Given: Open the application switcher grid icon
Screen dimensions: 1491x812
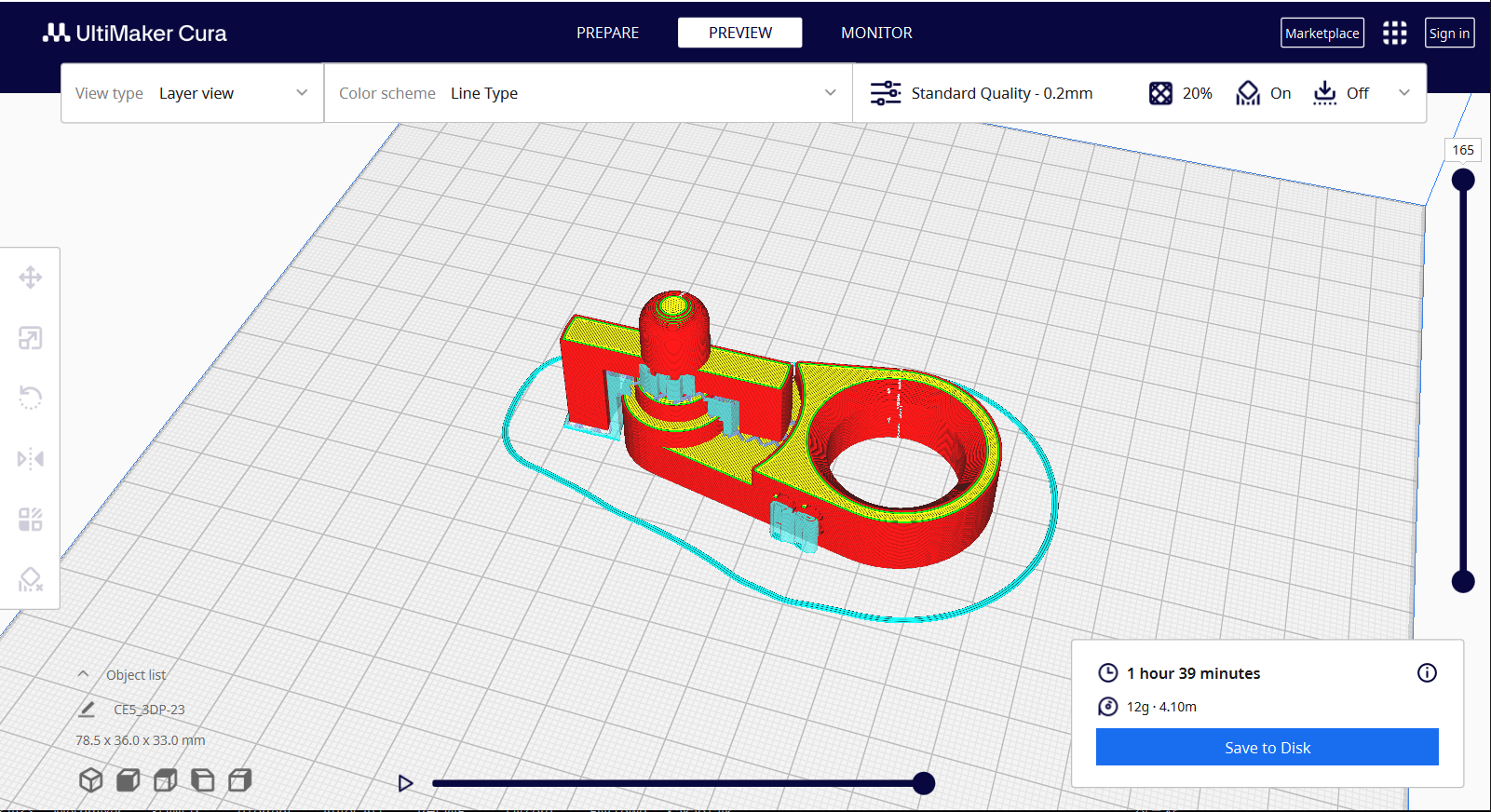Looking at the screenshot, I should pos(1394,34).
